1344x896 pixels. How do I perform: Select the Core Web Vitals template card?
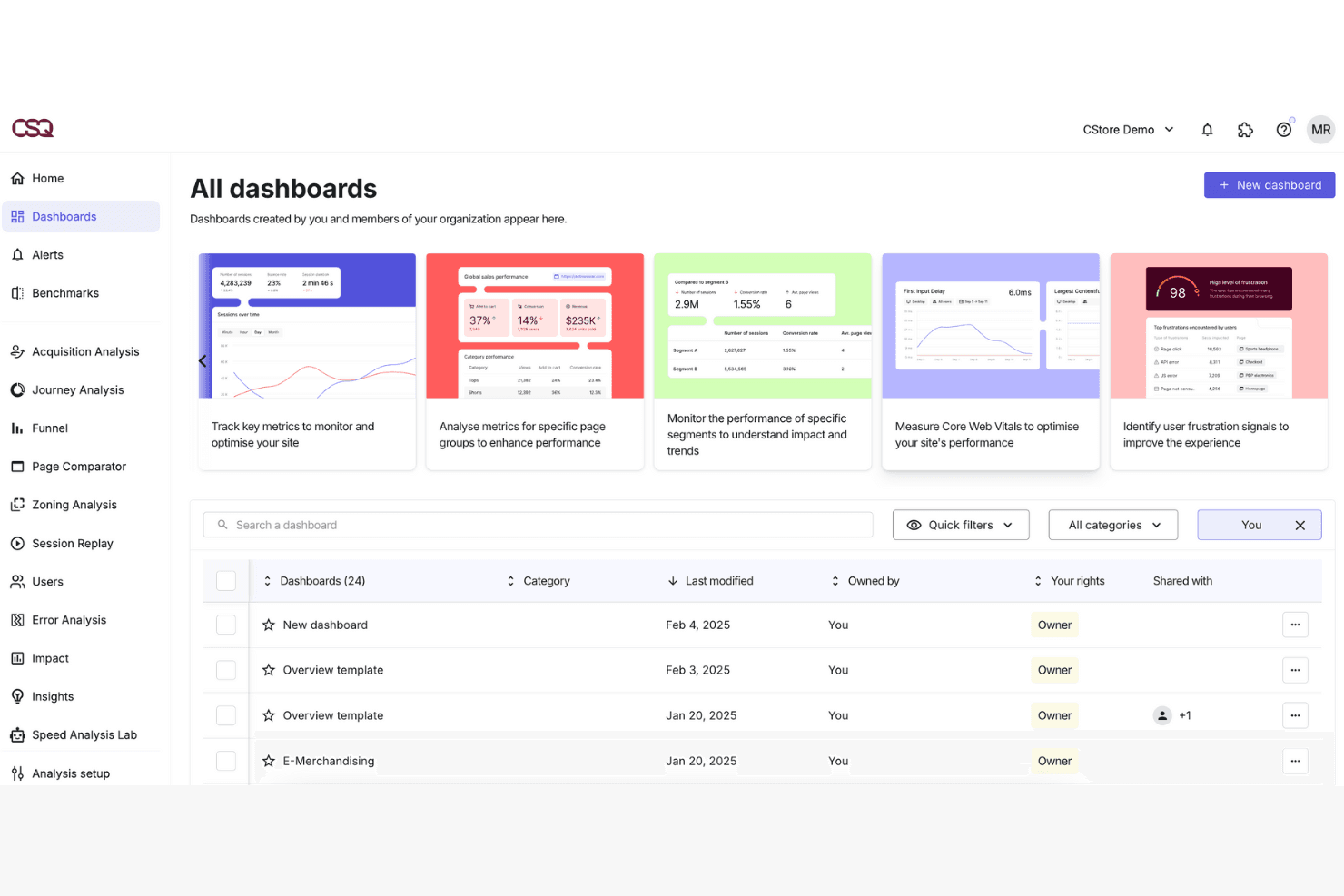[x=991, y=361]
